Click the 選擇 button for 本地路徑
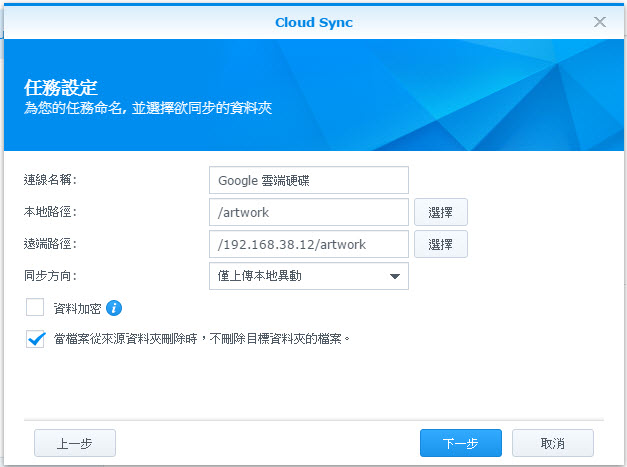 click(x=441, y=212)
